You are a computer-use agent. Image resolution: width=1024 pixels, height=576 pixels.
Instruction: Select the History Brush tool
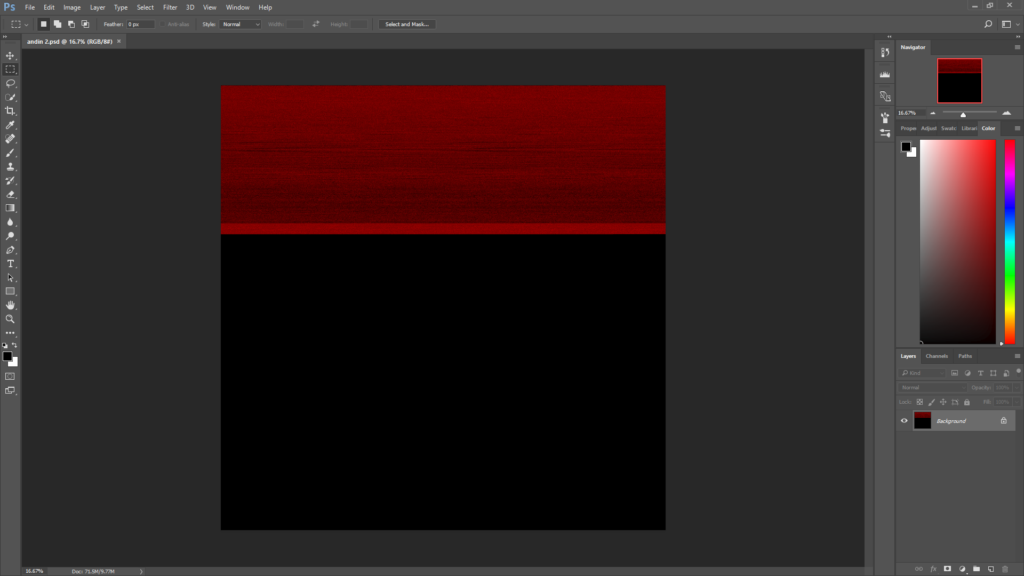[10, 180]
